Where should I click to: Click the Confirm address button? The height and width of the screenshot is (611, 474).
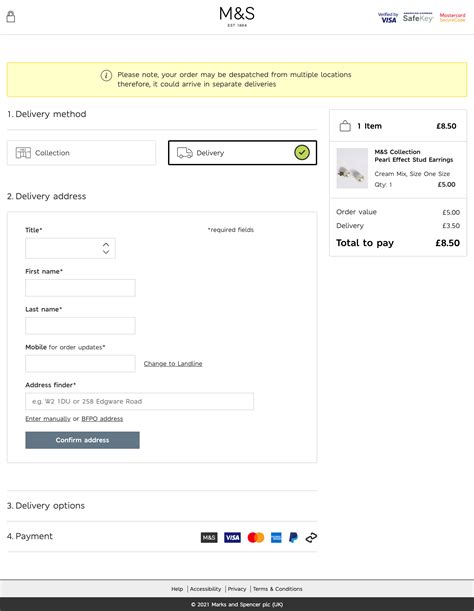[x=82, y=440]
